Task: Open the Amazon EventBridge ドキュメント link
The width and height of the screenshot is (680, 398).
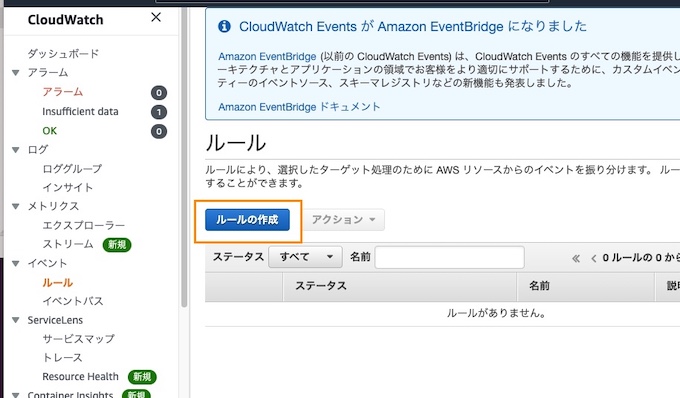Action: (x=299, y=107)
